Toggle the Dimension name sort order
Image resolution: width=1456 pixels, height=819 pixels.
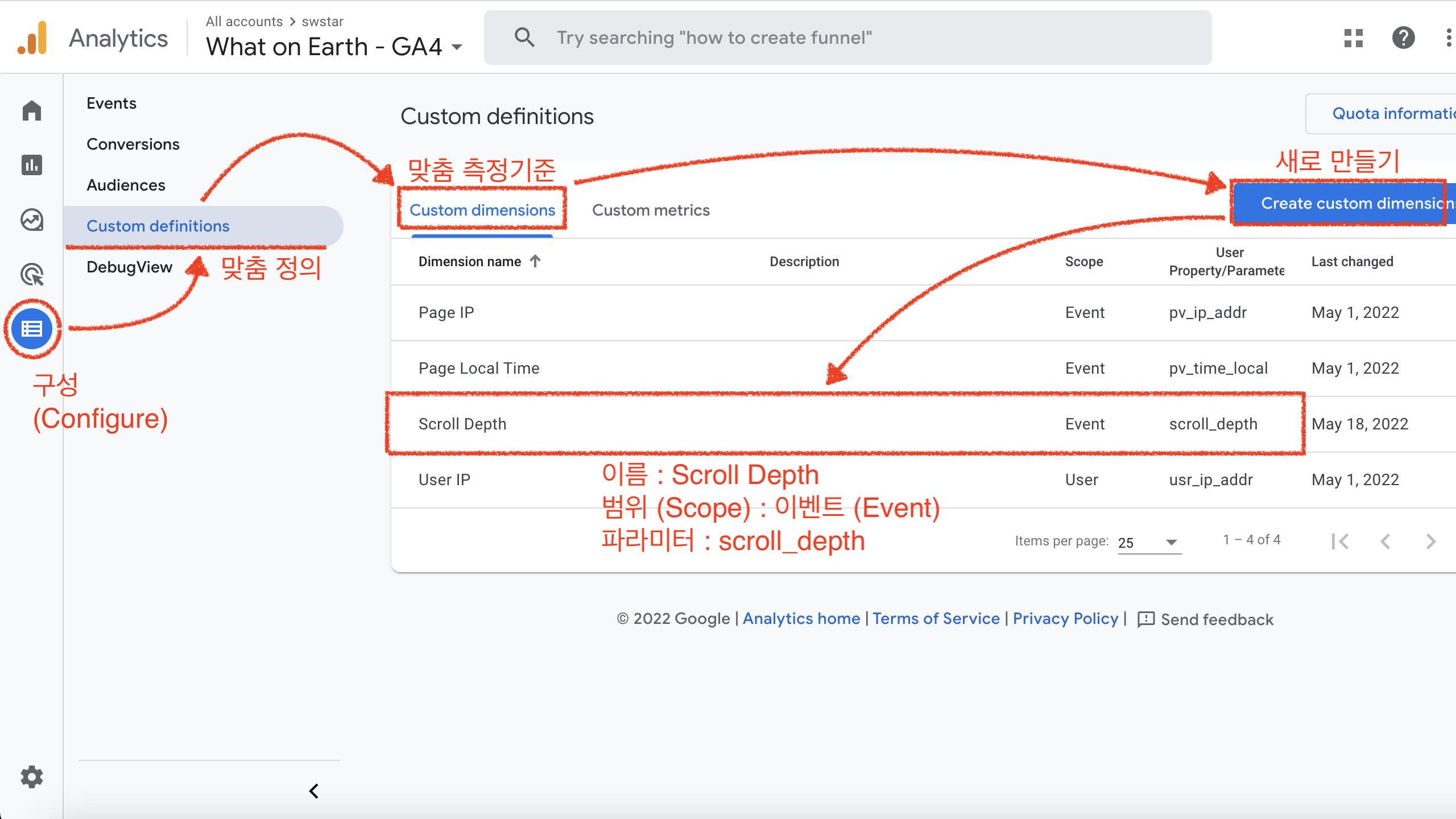(535, 261)
